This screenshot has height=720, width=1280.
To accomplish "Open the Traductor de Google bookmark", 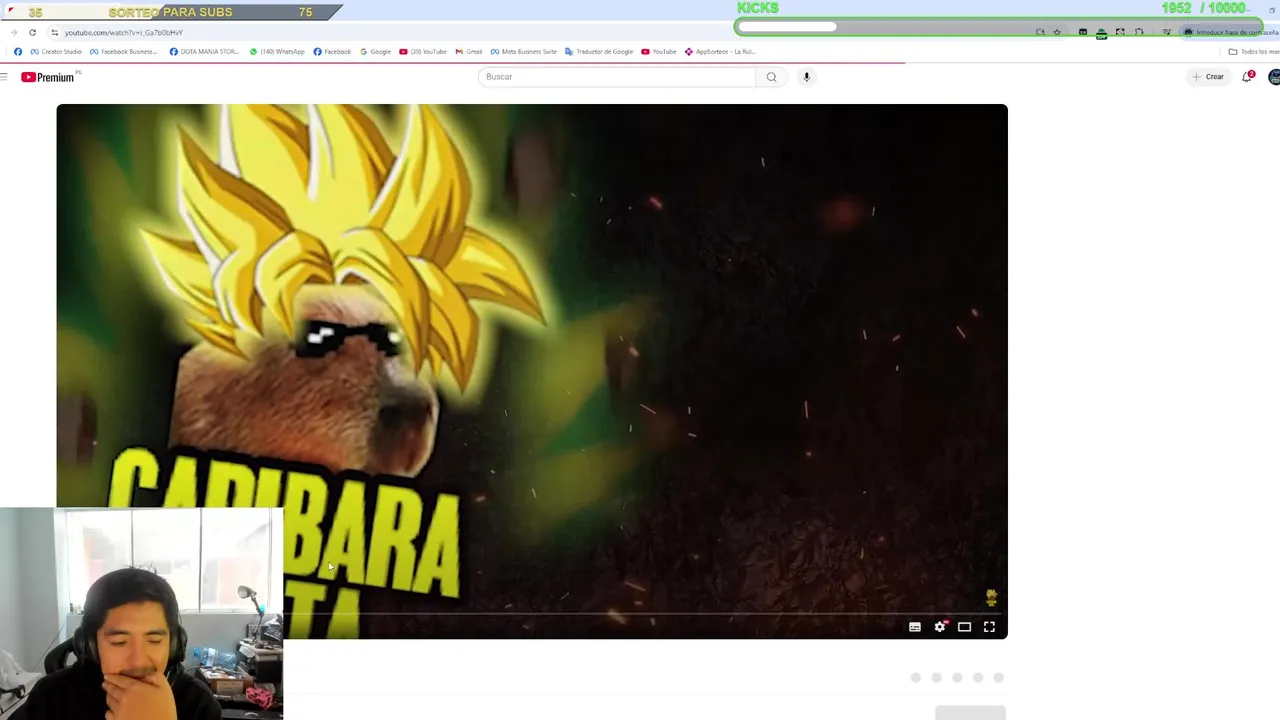I will tap(599, 52).
